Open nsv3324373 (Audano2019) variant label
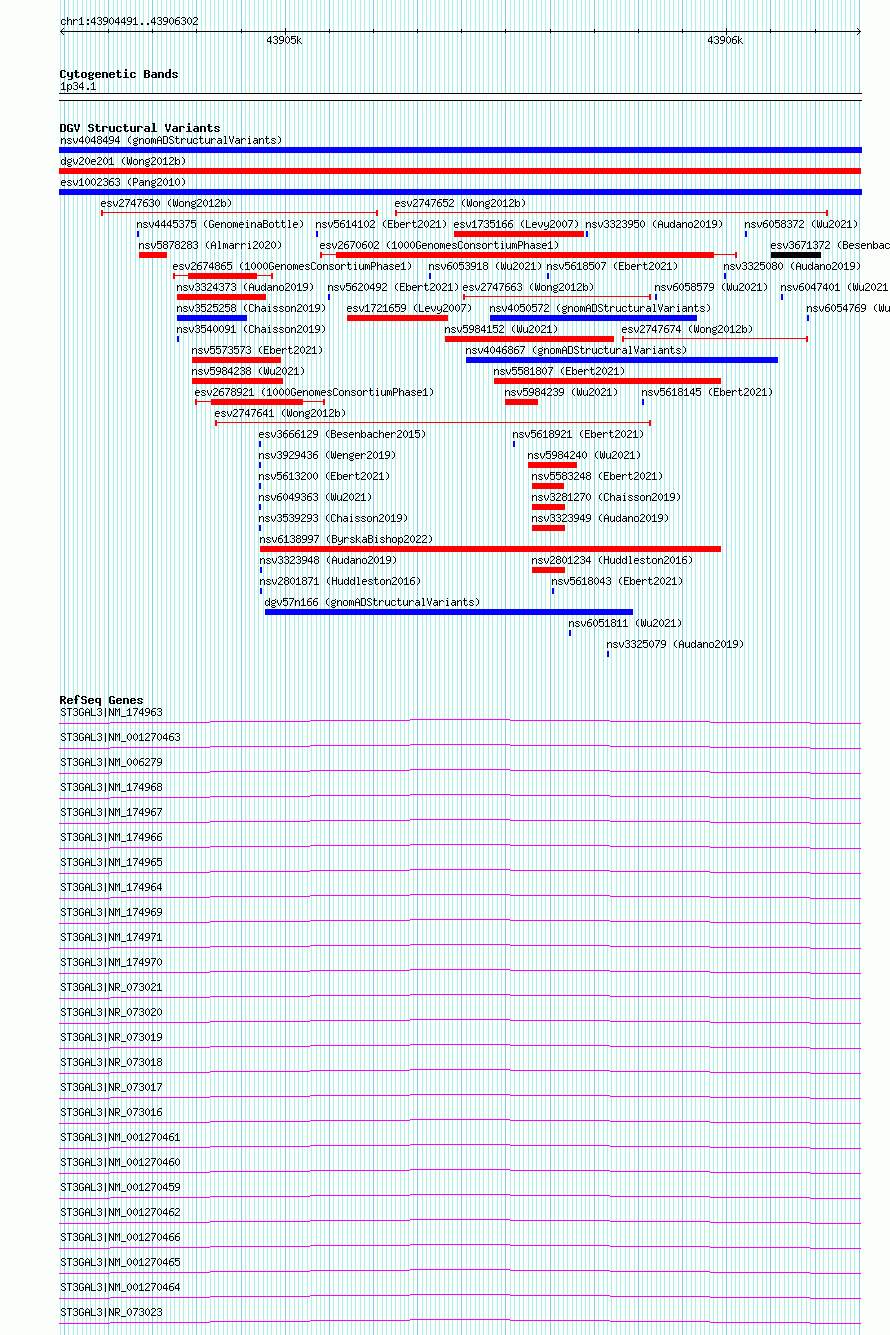The height and width of the screenshot is (1335, 890). pyautogui.click(x=246, y=287)
